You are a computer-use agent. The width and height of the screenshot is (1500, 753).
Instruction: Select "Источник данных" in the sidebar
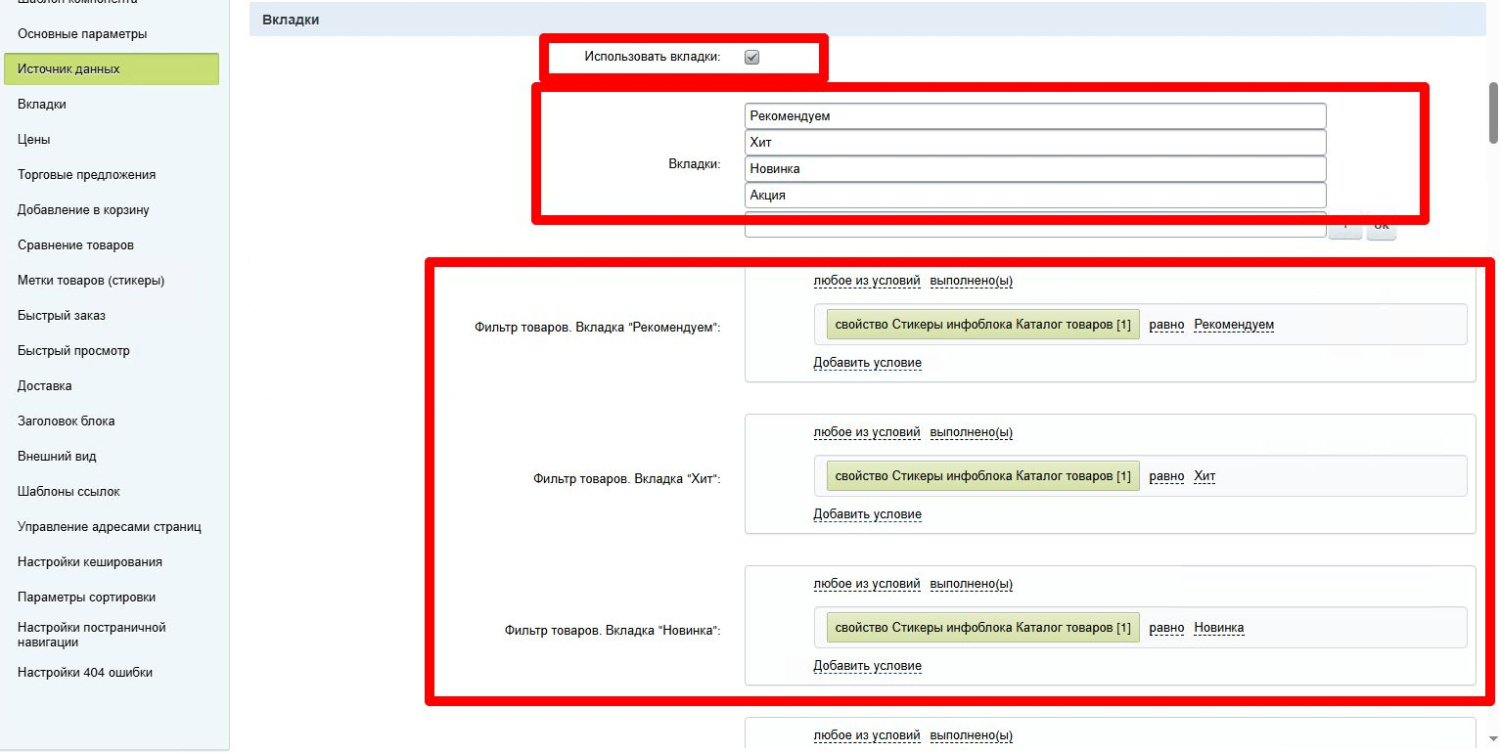(69, 69)
